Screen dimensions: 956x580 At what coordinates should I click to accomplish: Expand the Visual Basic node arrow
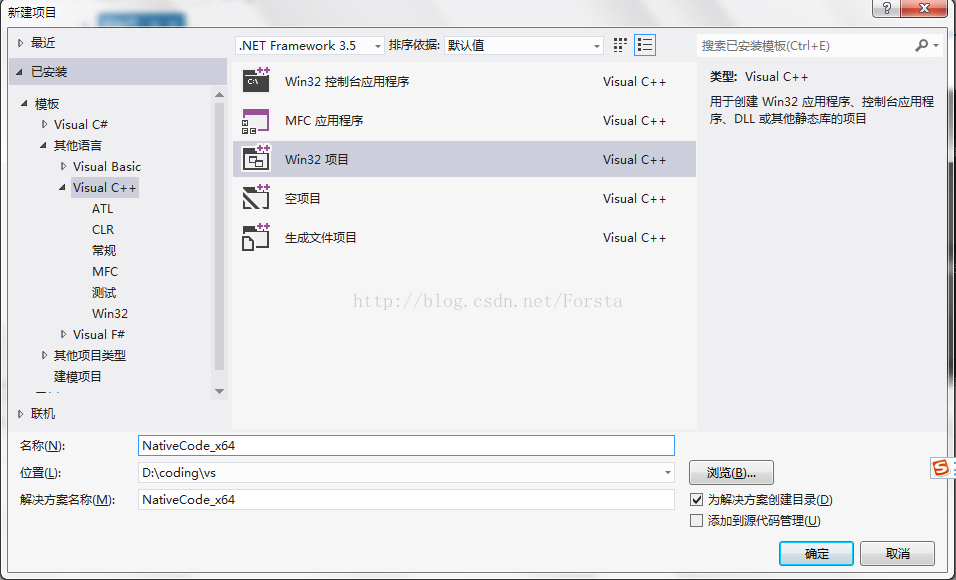point(63,166)
